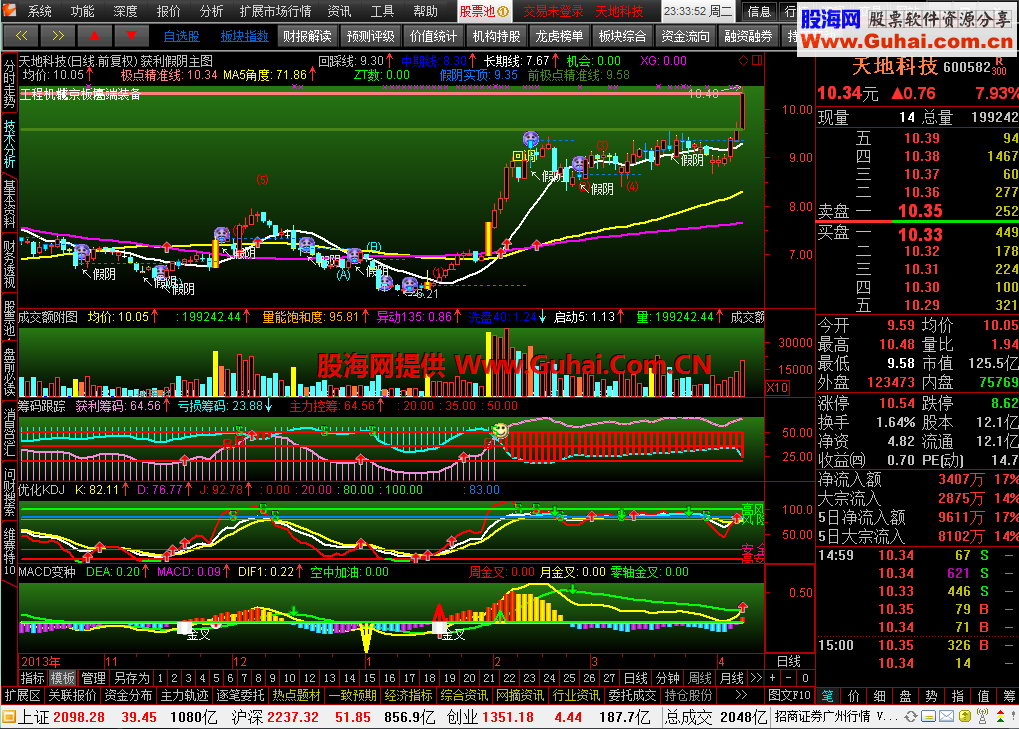Open the 深度 menu
This screenshot has height=729, width=1019.
pyautogui.click(x=125, y=11)
